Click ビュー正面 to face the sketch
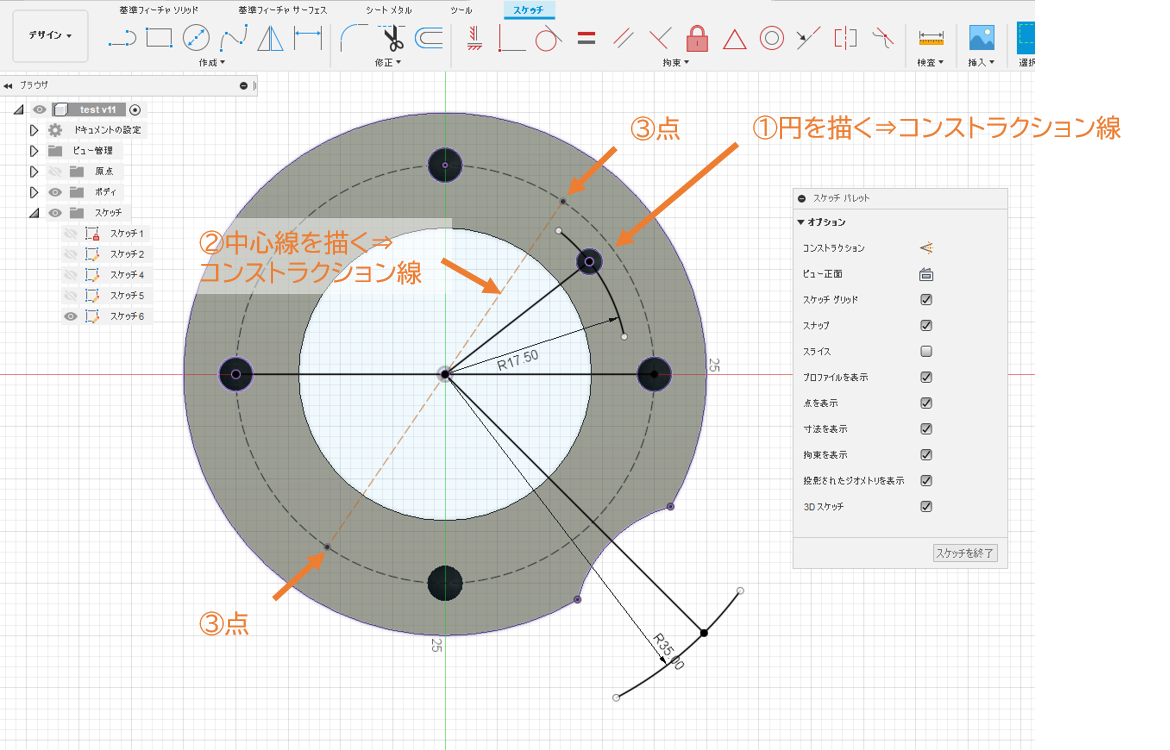The image size is (1170, 750). pos(925,274)
